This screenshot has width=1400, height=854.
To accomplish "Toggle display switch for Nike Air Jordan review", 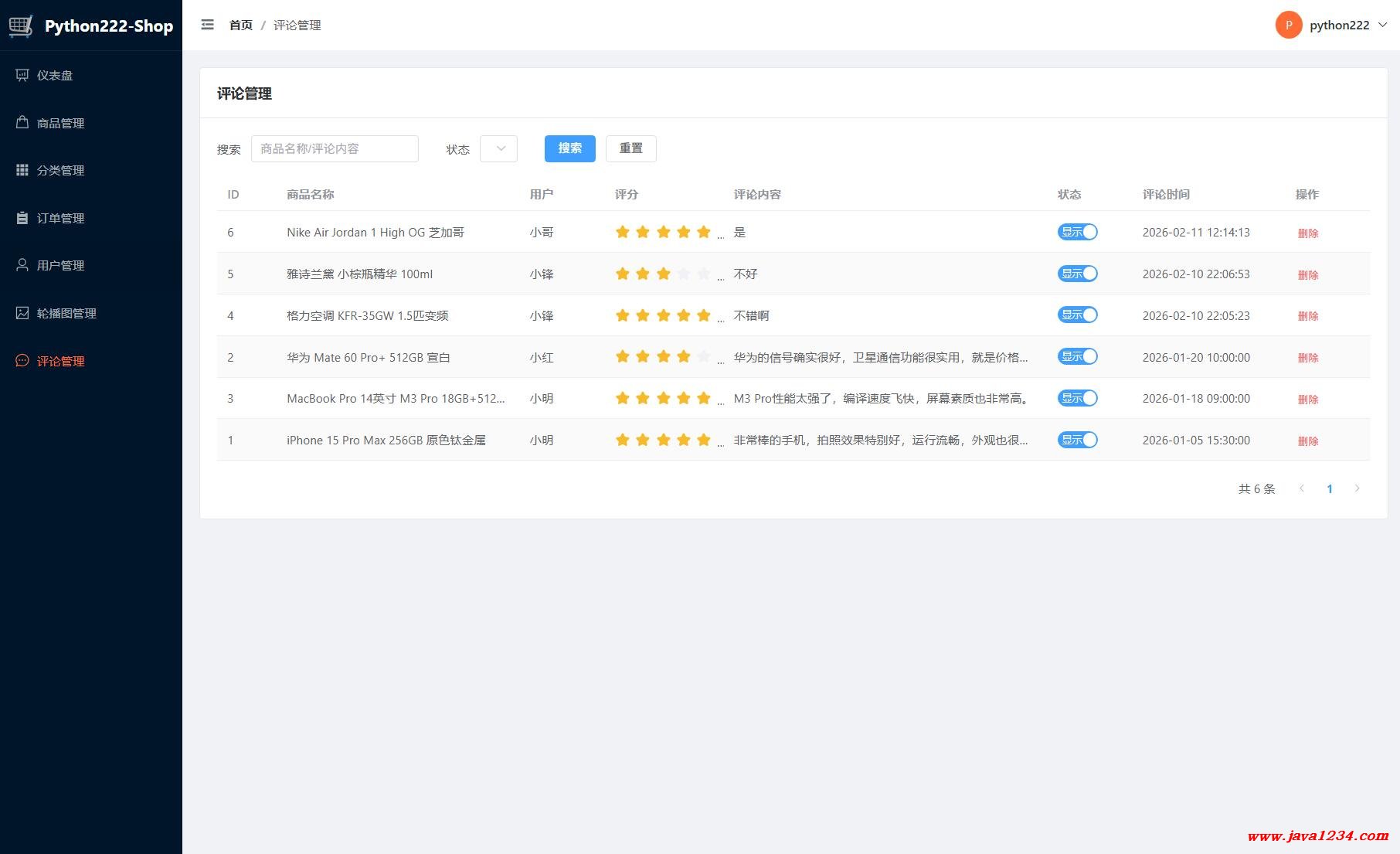I will [x=1077, y=232].
